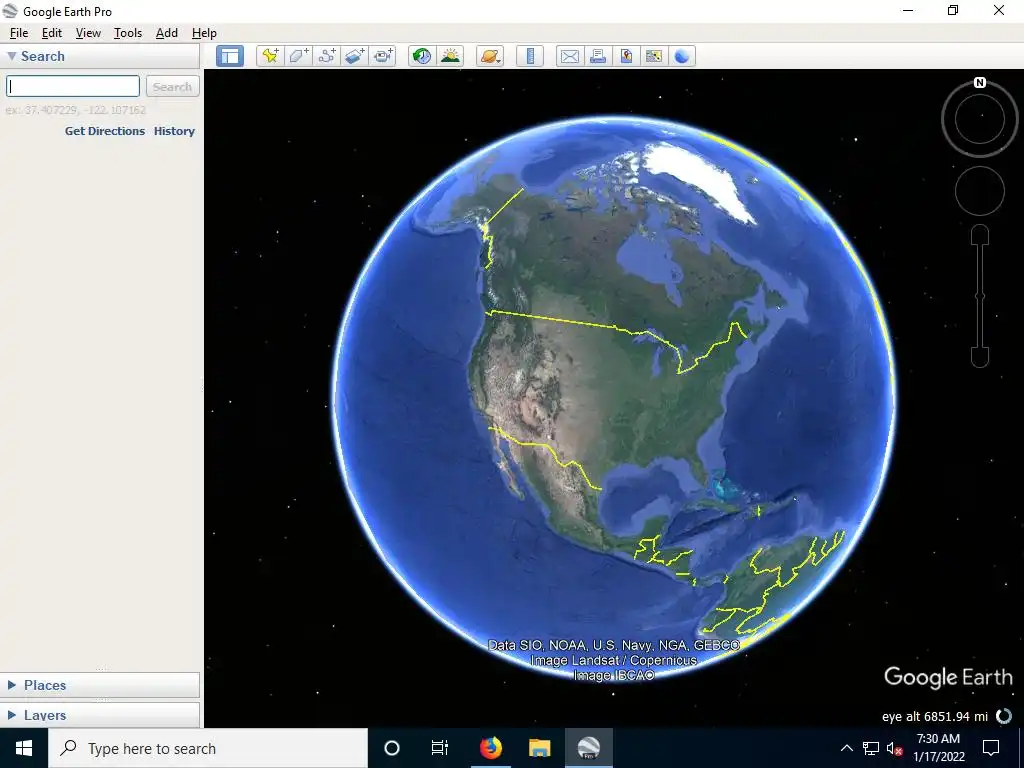This screenshot has width=1024, height=768.
Task: Click the zoom slider handle
Action: pyautogui.click(x=980, y=296)
